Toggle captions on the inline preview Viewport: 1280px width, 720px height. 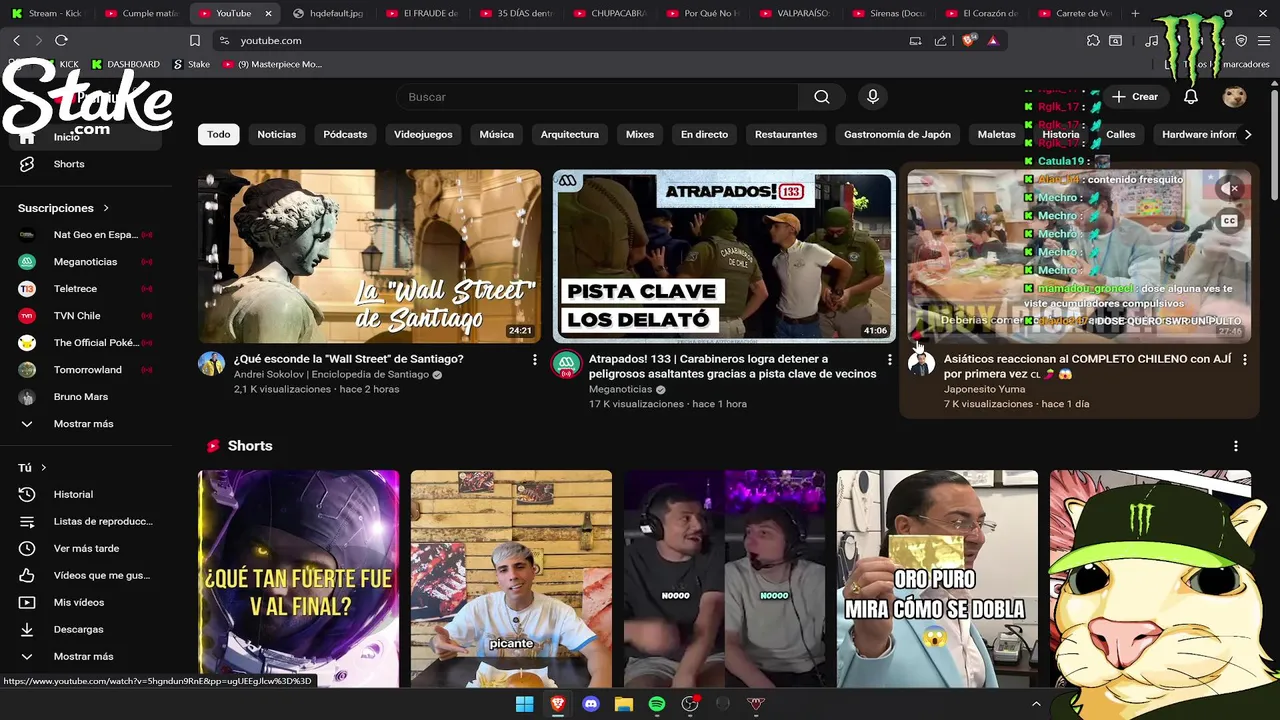(x=1230, y=221)
